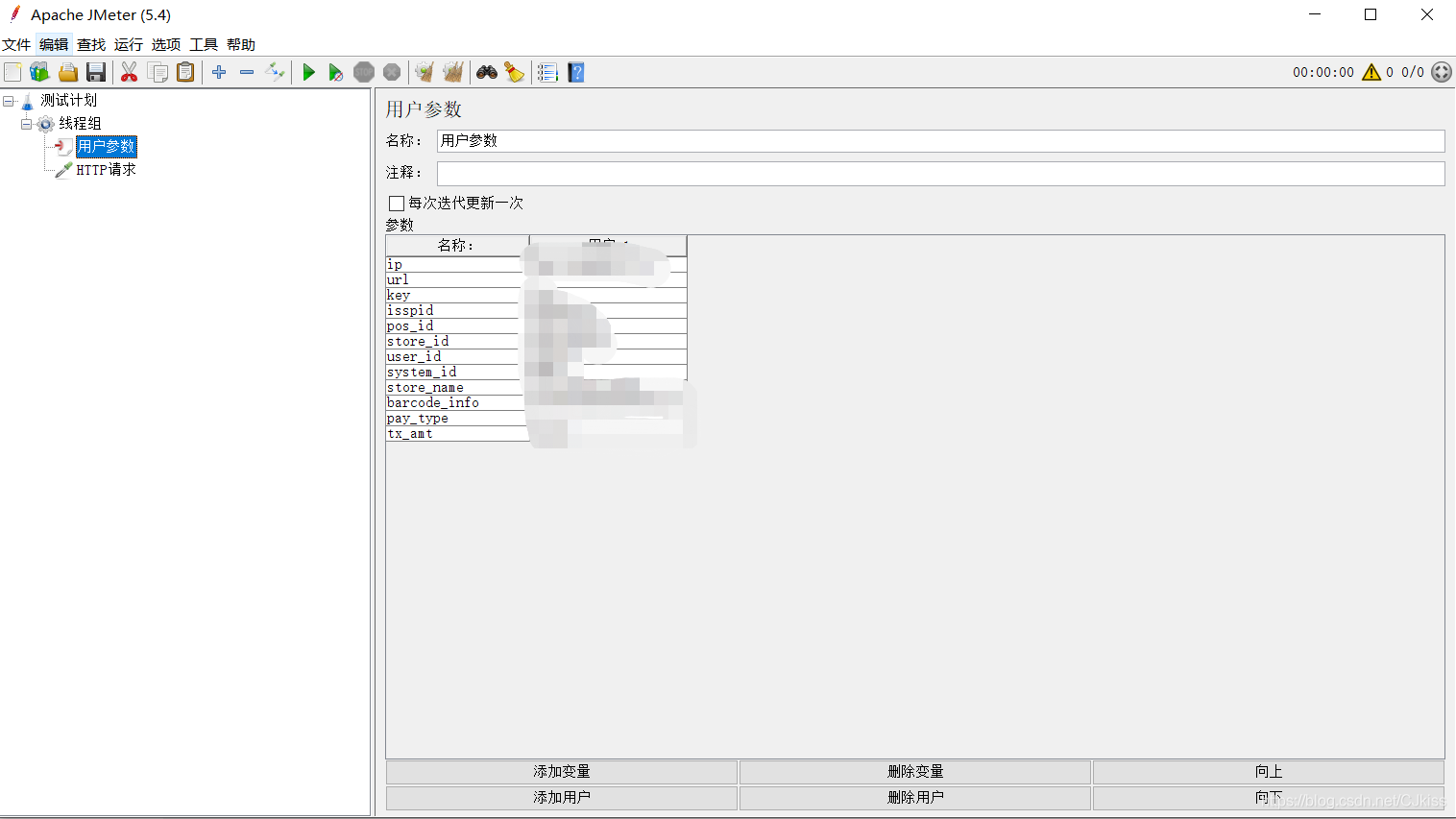
Task: Click the 添加用户 button
Action: pyautogui.click(x=562, y=798)
